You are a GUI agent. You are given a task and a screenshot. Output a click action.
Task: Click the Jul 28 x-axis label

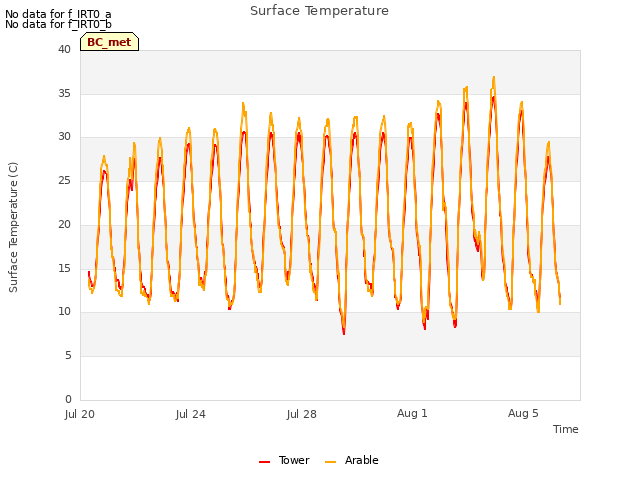(x=302, y=414)
